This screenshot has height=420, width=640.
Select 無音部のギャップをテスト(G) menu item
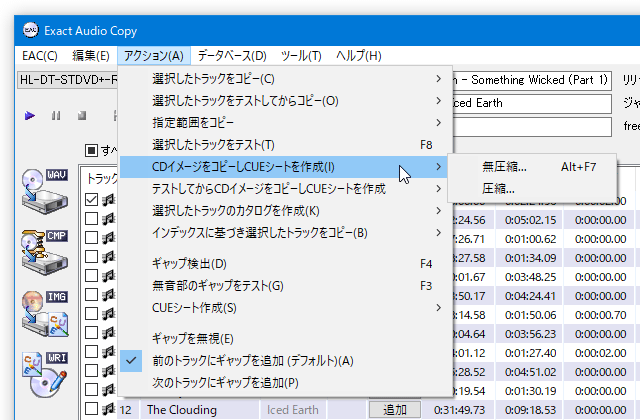point(286,286)
